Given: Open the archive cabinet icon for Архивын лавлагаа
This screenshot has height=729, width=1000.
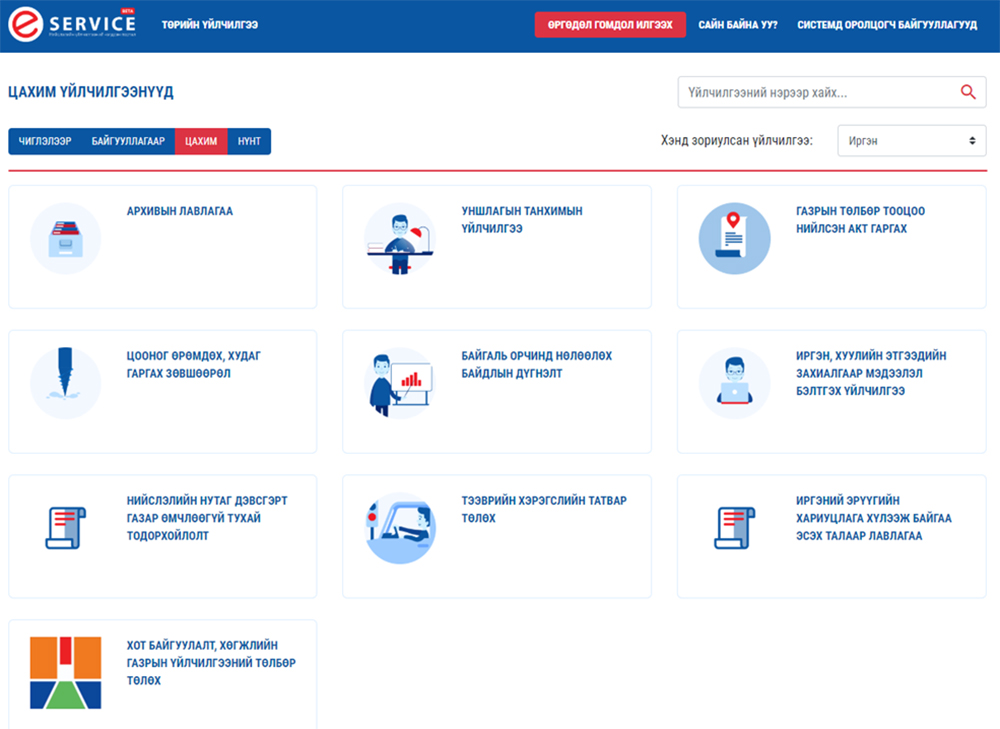Looking at the screenshot, I should pyautogui.click(x=66, y=238).
